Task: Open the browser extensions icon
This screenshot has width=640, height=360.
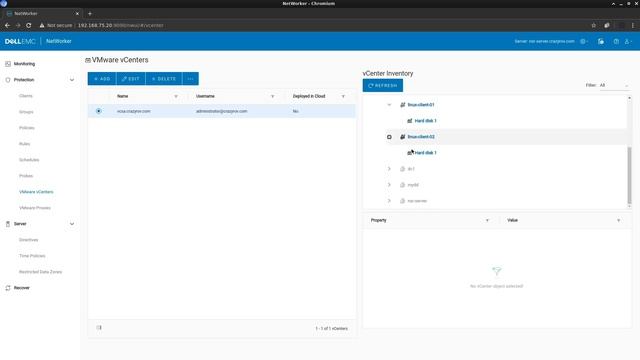Action: tap(607, 25)
